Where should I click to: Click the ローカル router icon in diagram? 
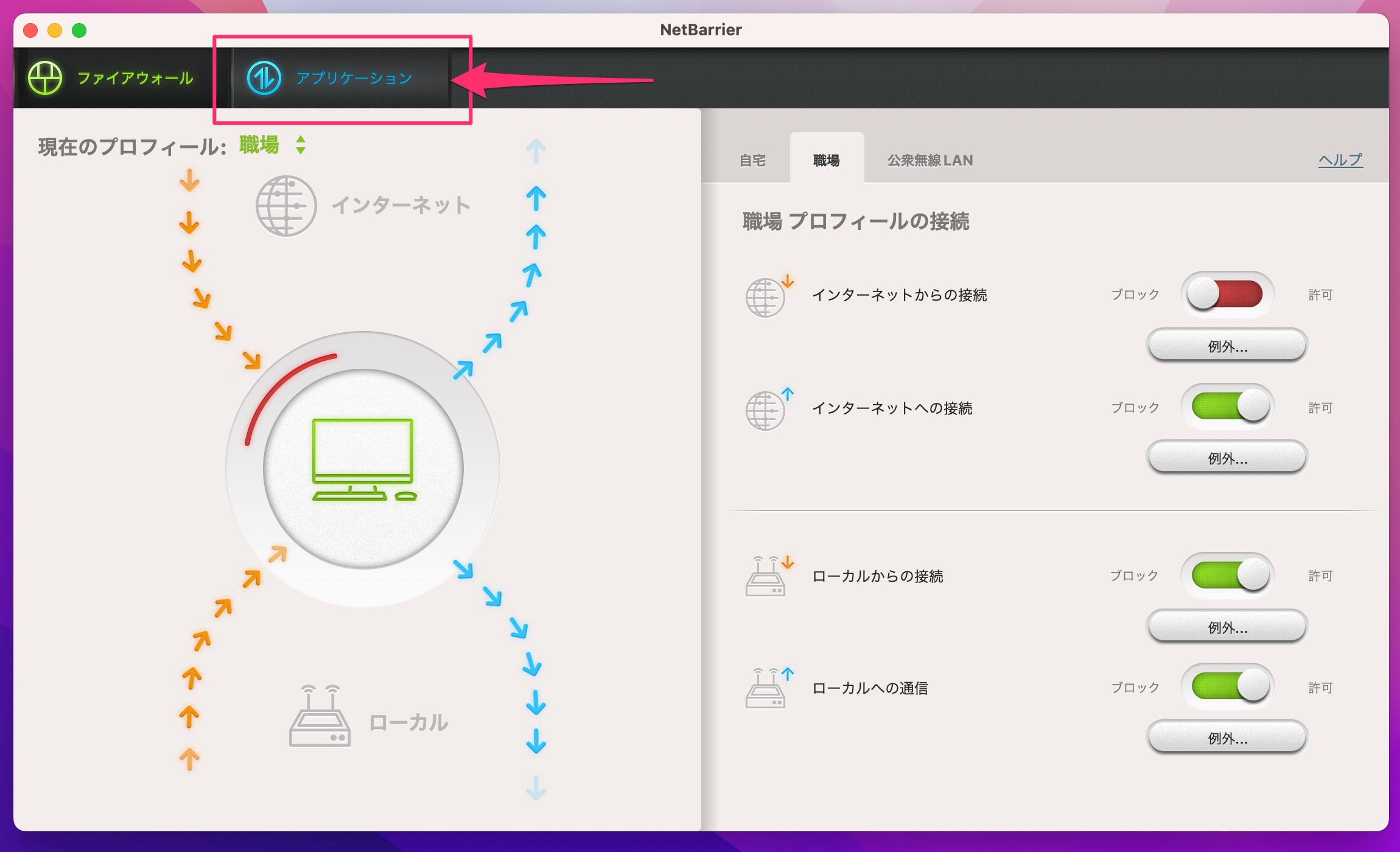(x=320, y=716)
